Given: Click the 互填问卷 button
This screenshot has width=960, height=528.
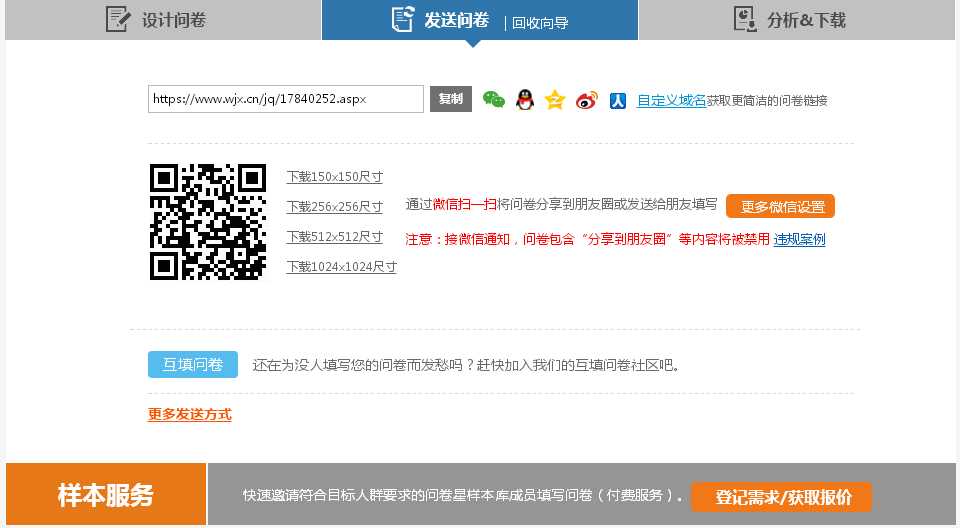Looking at the screenshot, I should [x=193, y=364].
